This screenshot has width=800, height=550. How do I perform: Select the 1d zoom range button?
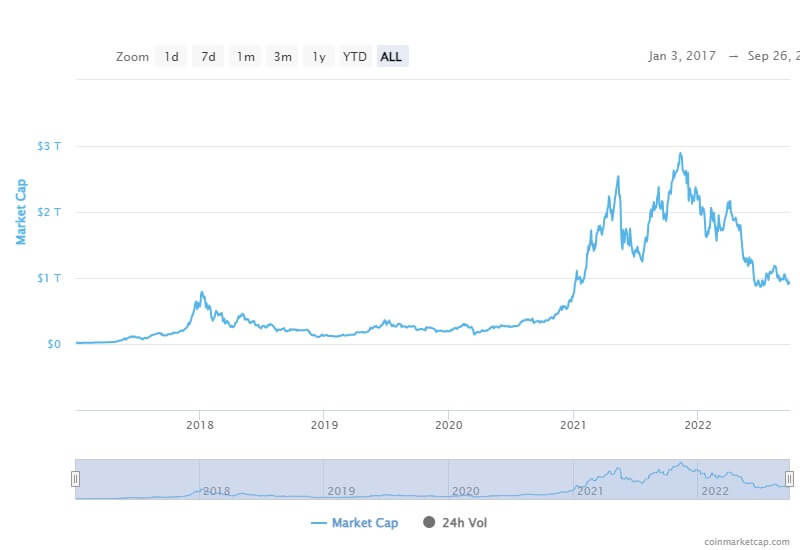(172, 57)
